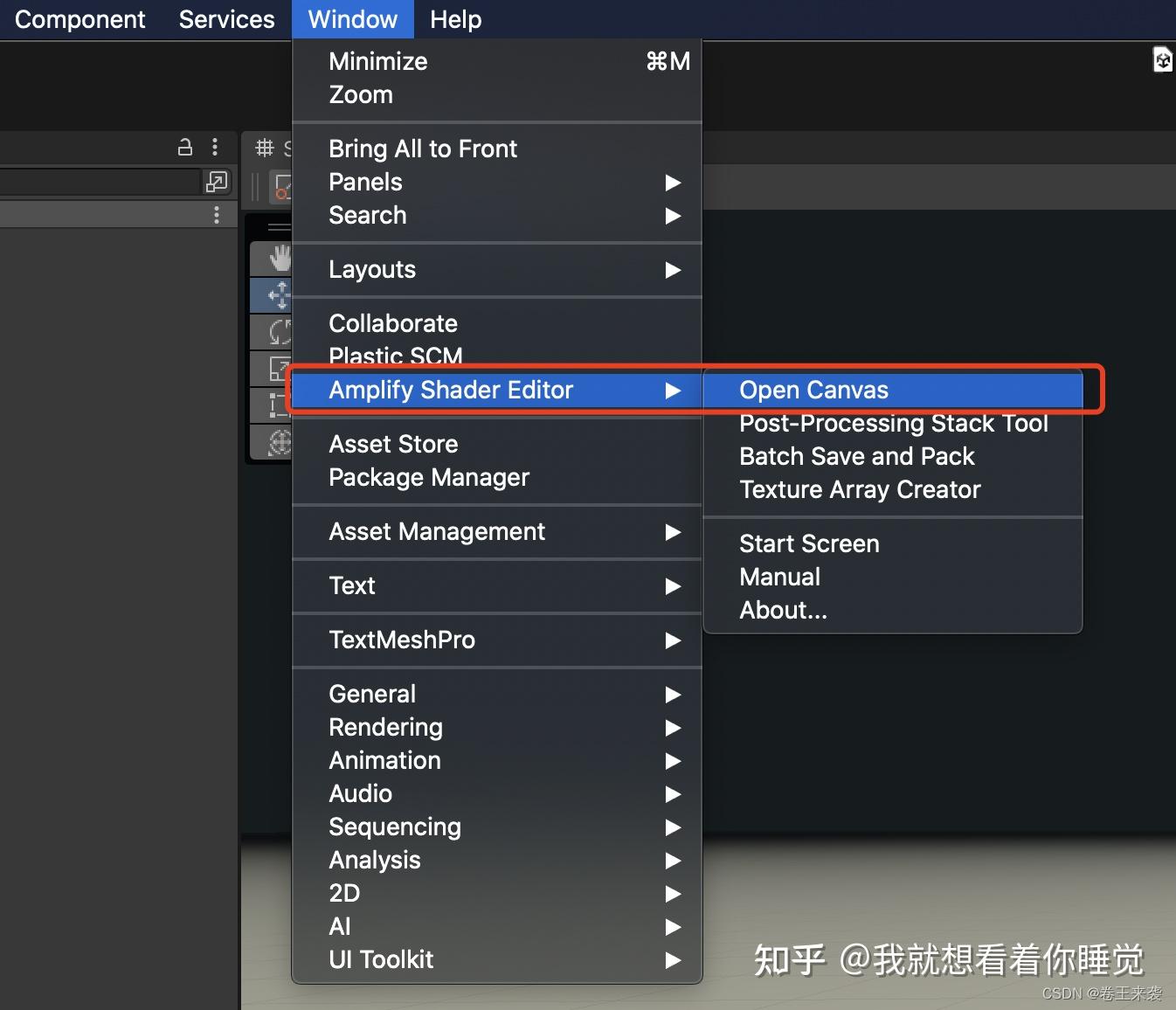Open the Component menu
Viewport: 1176px width, 1010px height.
[80, 19]
